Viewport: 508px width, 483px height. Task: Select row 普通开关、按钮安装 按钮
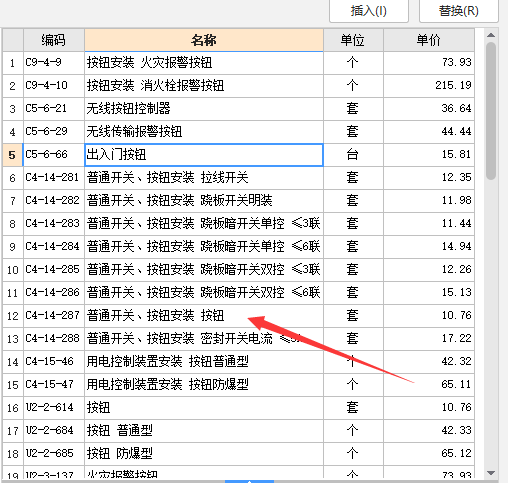pyautogui.click(x=204, y=316)
